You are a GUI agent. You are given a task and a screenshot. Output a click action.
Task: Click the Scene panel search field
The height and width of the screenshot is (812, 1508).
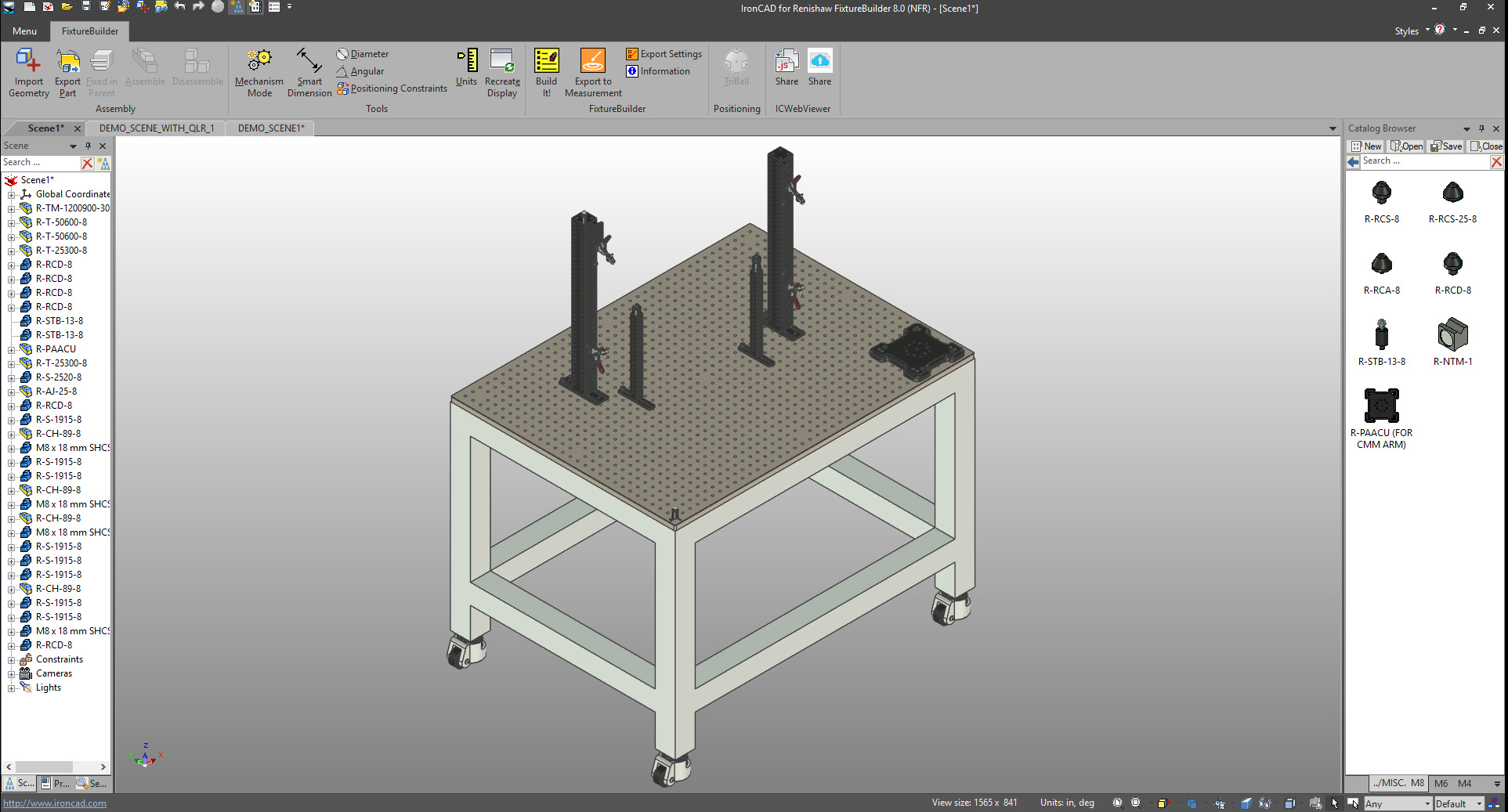pos(39,163)
